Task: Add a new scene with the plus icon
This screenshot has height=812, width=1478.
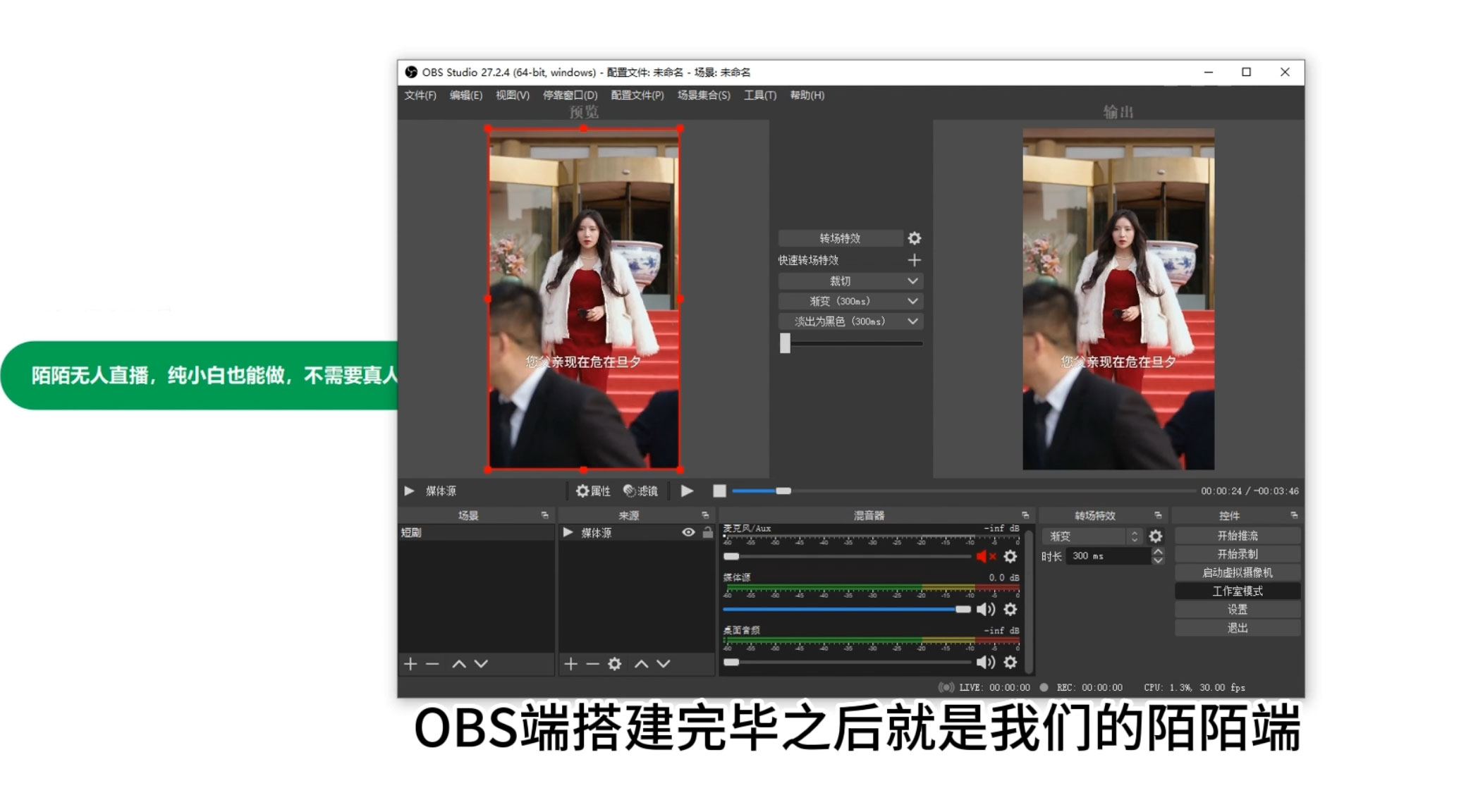Action: [x=410, y=663]
